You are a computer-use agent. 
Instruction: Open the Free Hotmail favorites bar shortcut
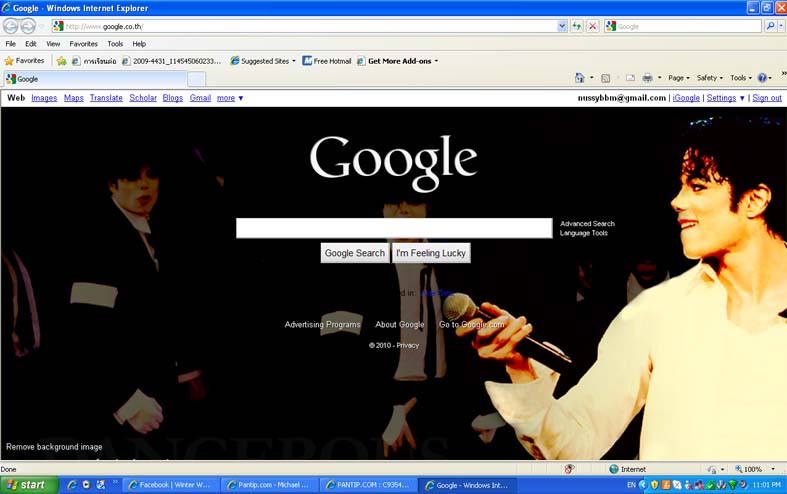click(327, 61)
